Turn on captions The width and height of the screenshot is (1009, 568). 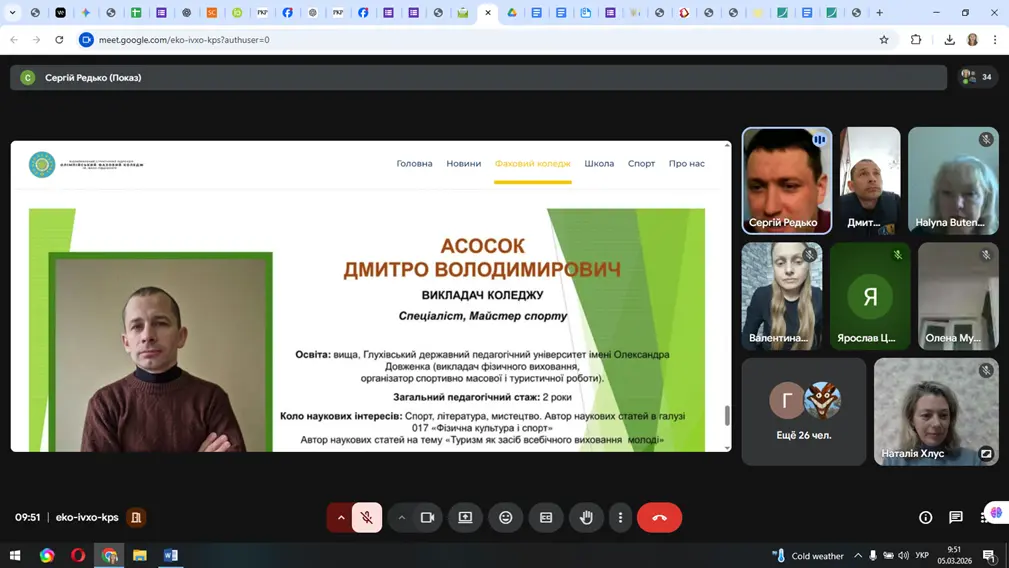(x=546, y=517)
